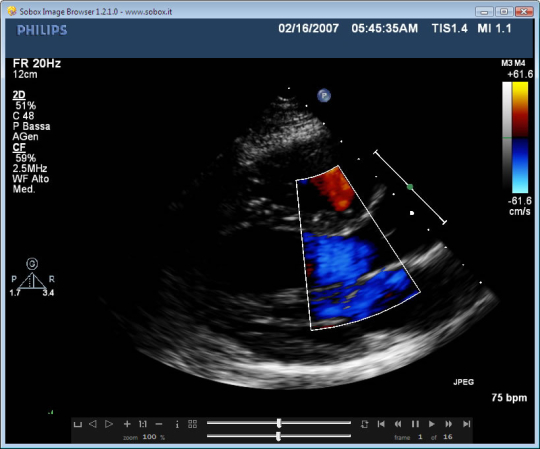The height and width of the screenshot is (449, 540).
Task: Jump to first frame
Action: click(x=381, y=424)
